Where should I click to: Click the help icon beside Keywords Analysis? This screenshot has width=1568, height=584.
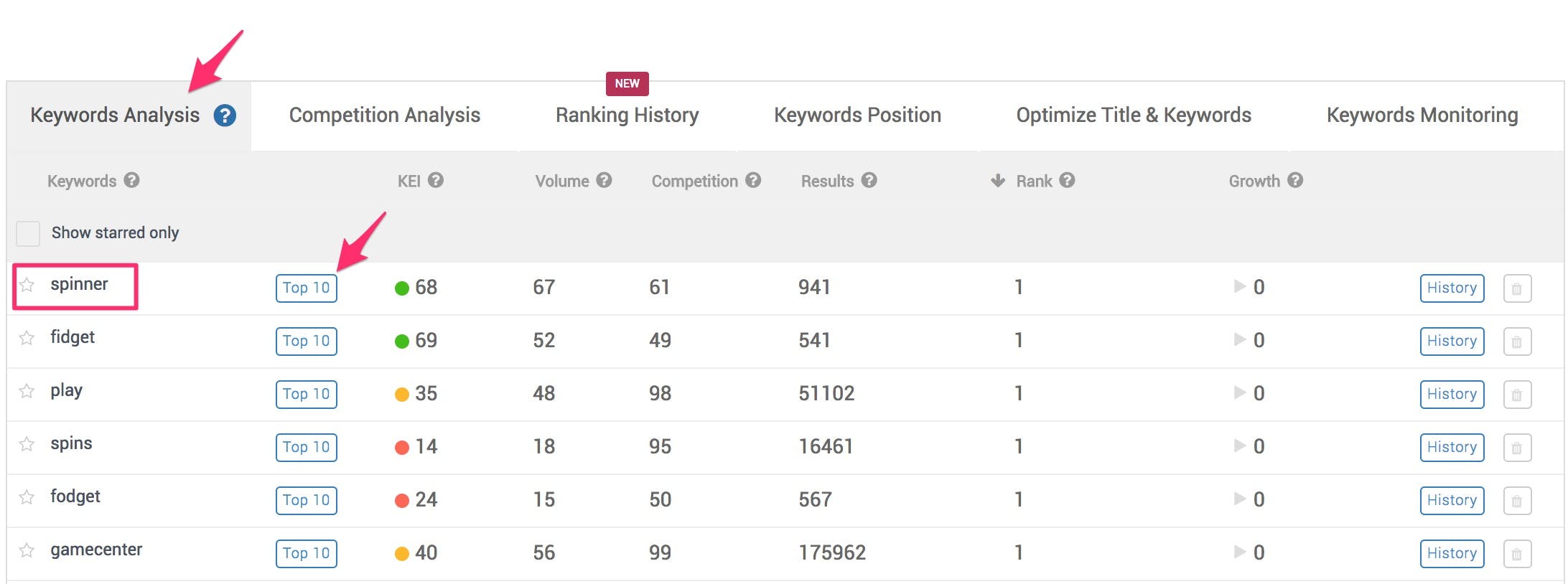pyautogui.click(x=225, y=116)
